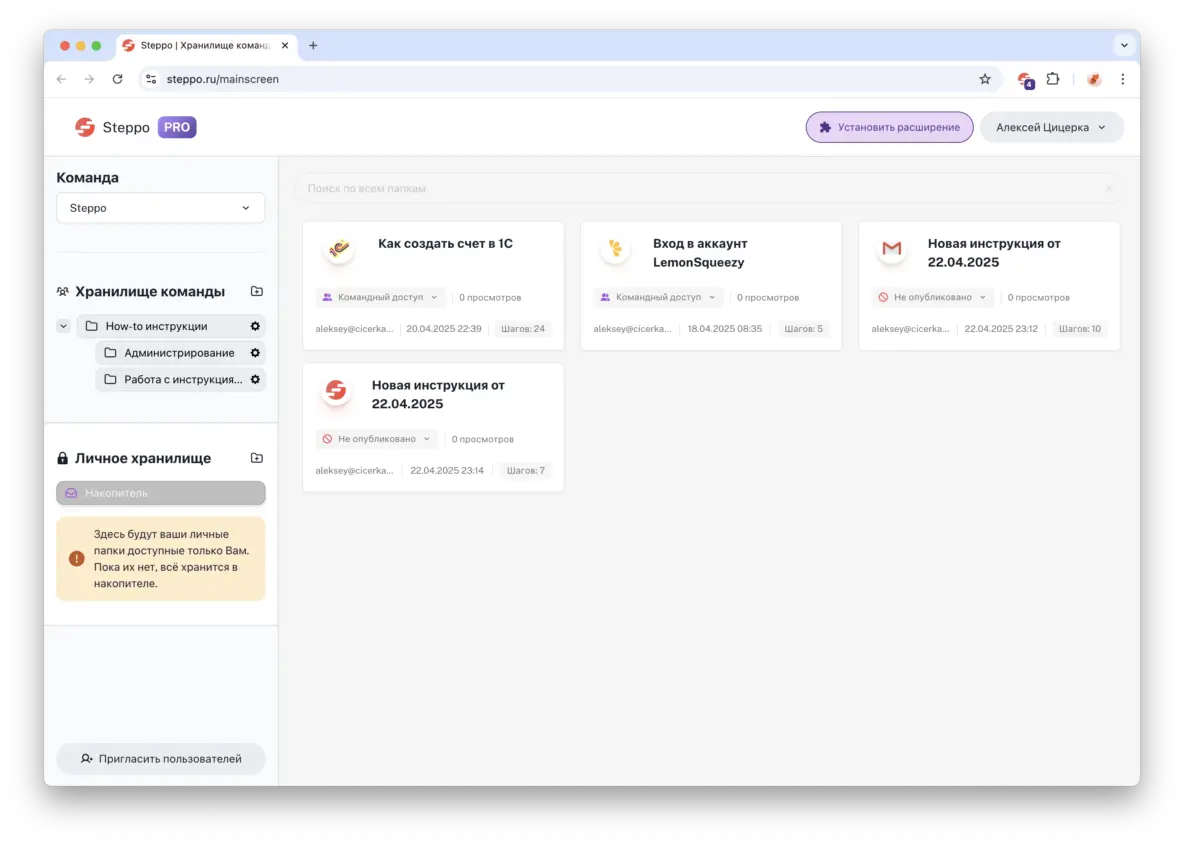Viewport: 1184px width, 844px height.
Task: Click Шагов: 5 label
Action: coord(803,328)
